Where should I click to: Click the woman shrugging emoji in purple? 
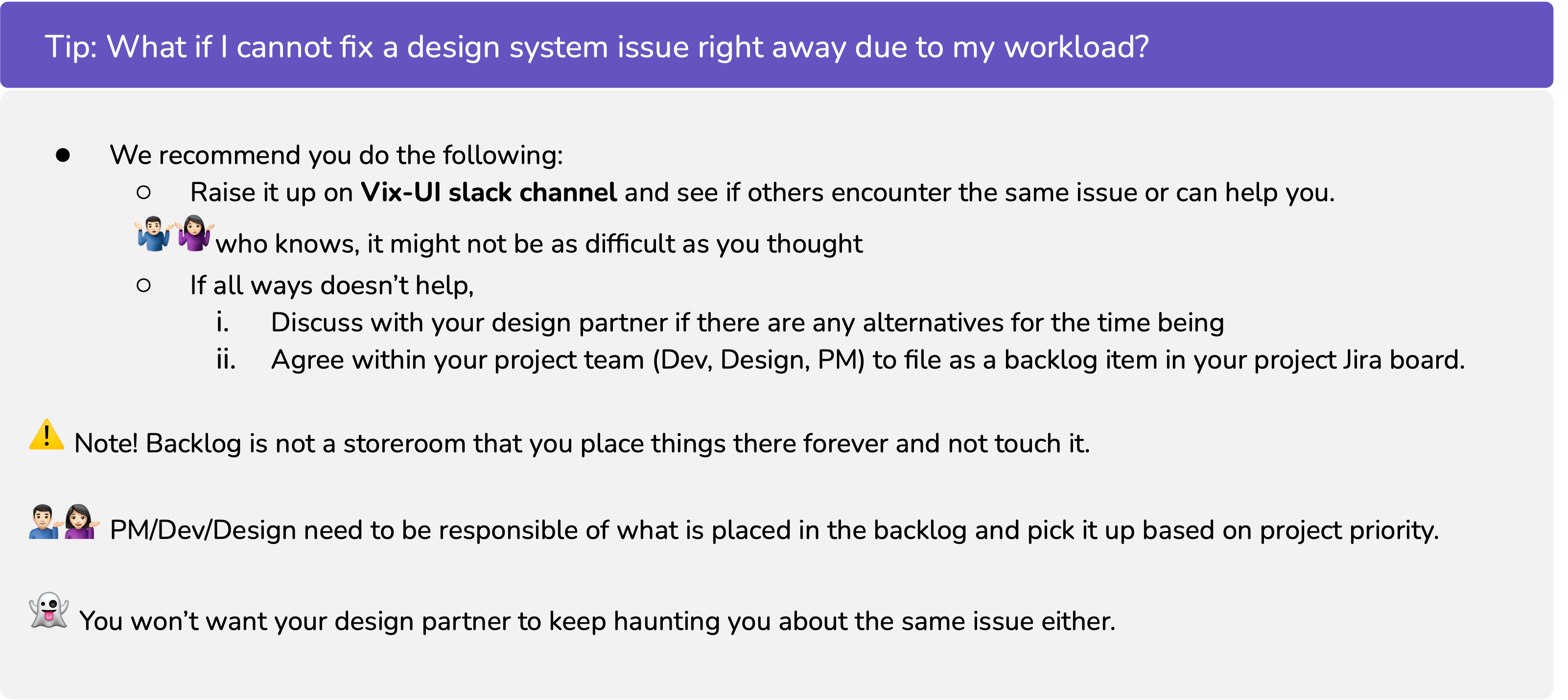click(x=195, y=233)
